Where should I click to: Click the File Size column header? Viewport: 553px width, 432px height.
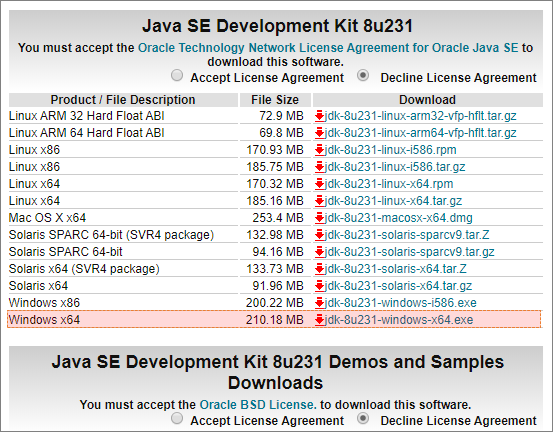point(275,100)
